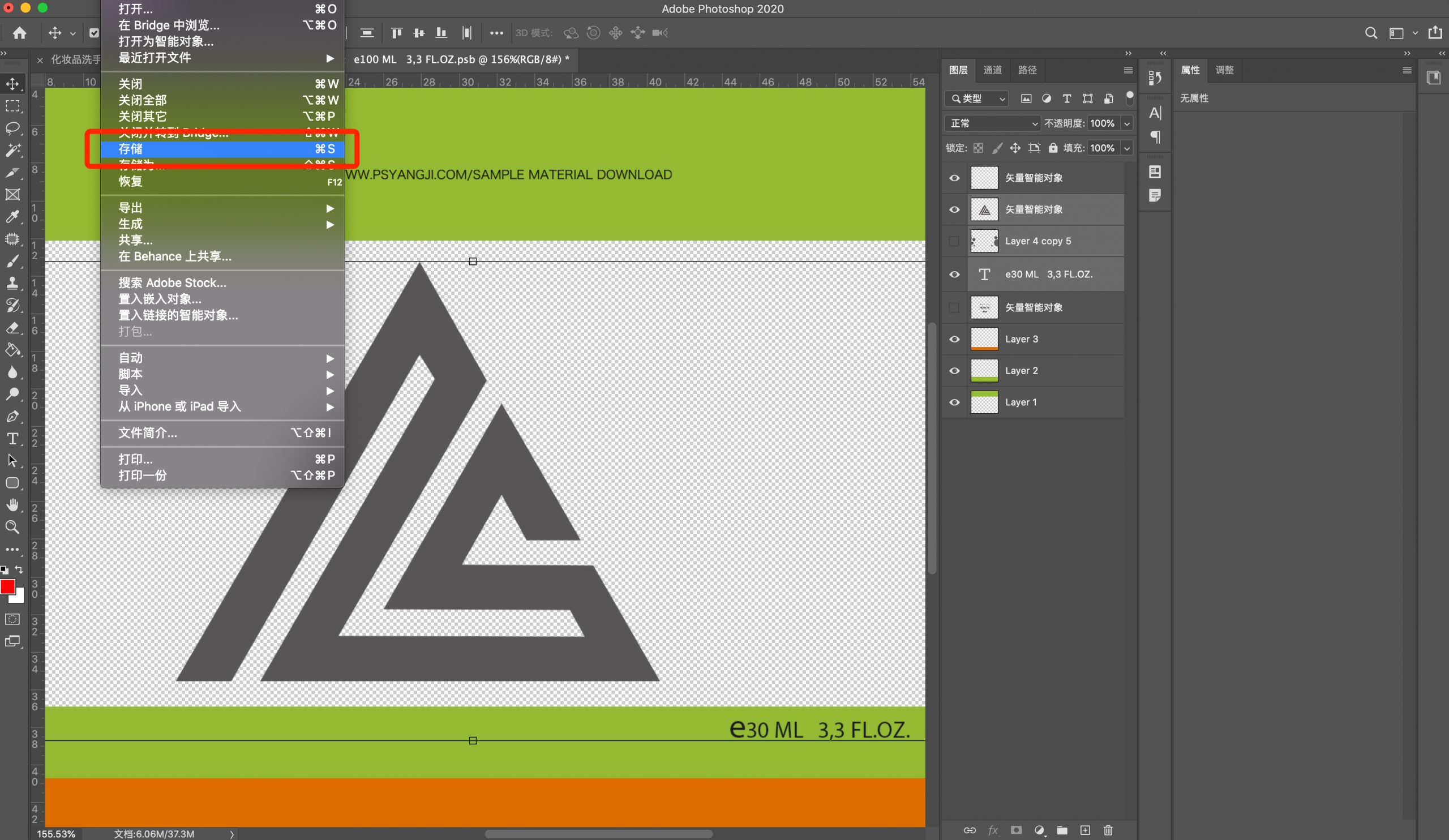Screen dimensions: 1449x840
Task: Hide the Layer 3 visibility eye
Action: pos(954,339)
